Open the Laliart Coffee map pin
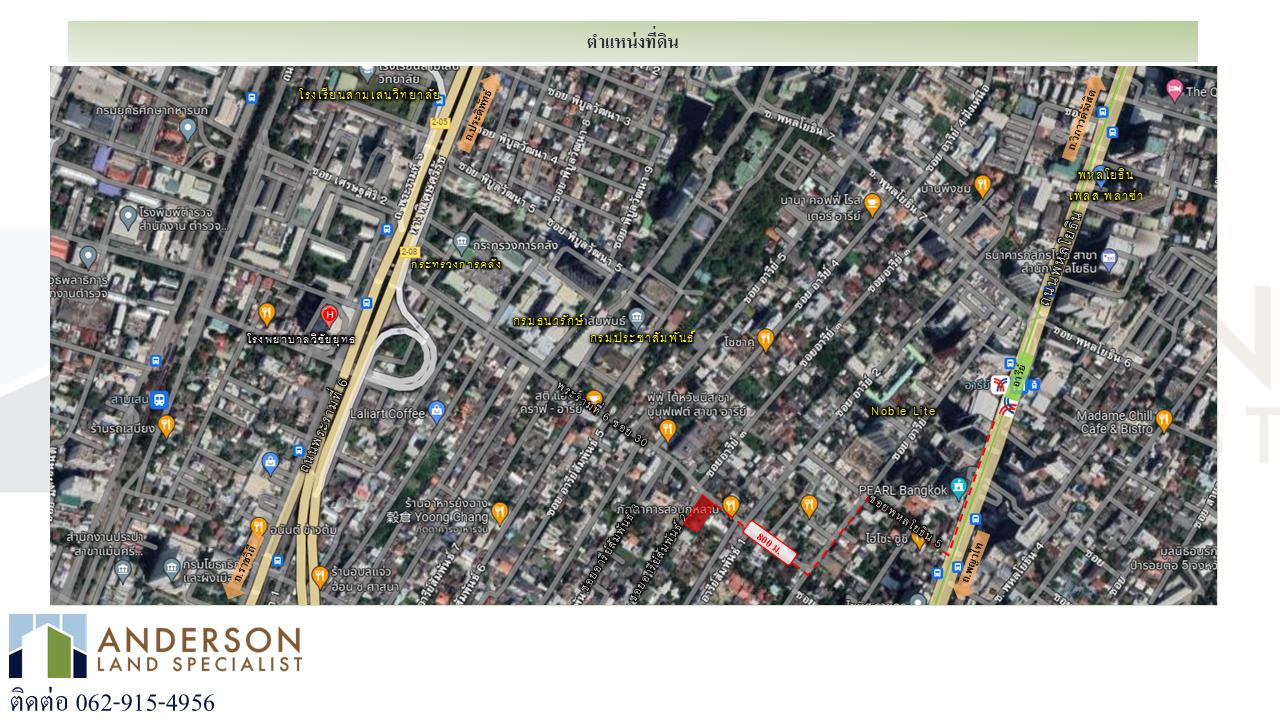 [x=436, y=411]
